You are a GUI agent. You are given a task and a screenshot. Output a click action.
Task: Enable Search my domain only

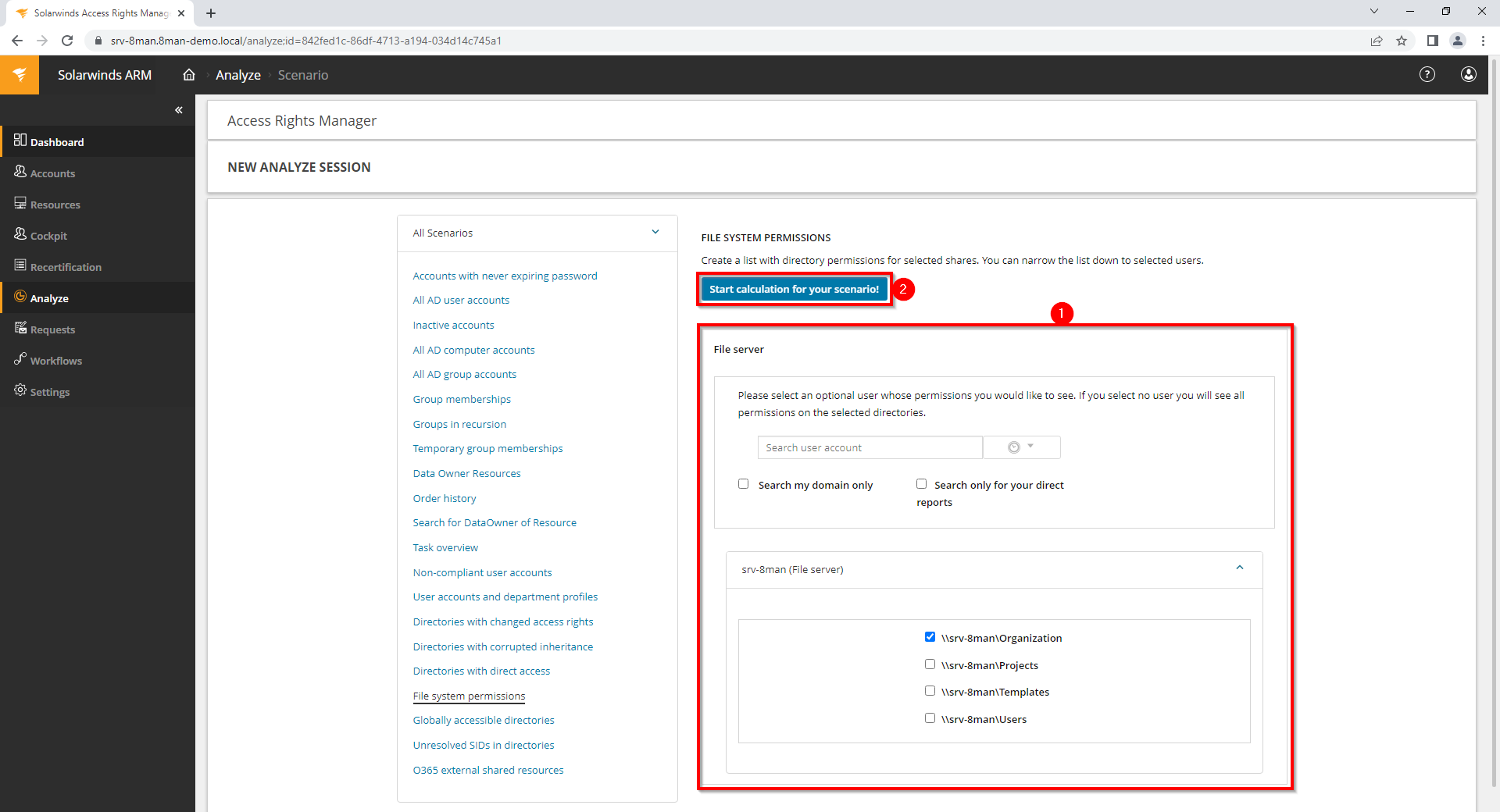[x=743, y=483]
